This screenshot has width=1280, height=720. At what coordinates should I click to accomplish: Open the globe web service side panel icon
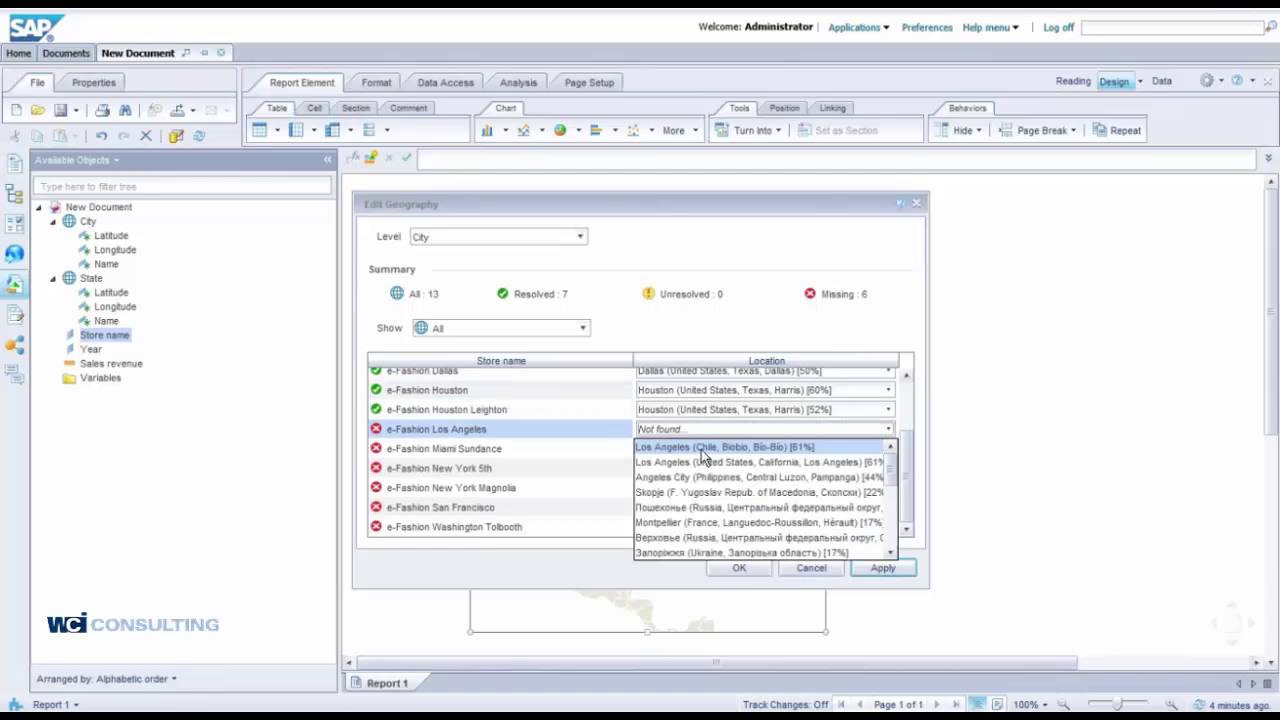click(x=14, y=254)
